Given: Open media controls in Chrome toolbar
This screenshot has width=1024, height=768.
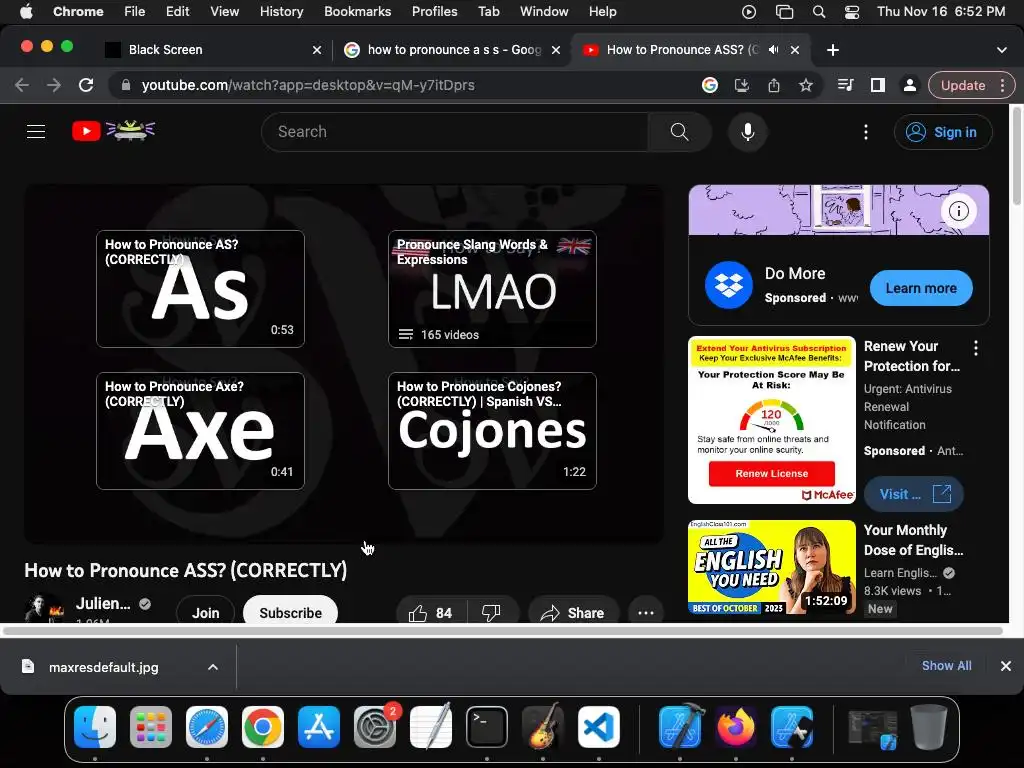Looking at the screenshot, I should click(846, 85).
